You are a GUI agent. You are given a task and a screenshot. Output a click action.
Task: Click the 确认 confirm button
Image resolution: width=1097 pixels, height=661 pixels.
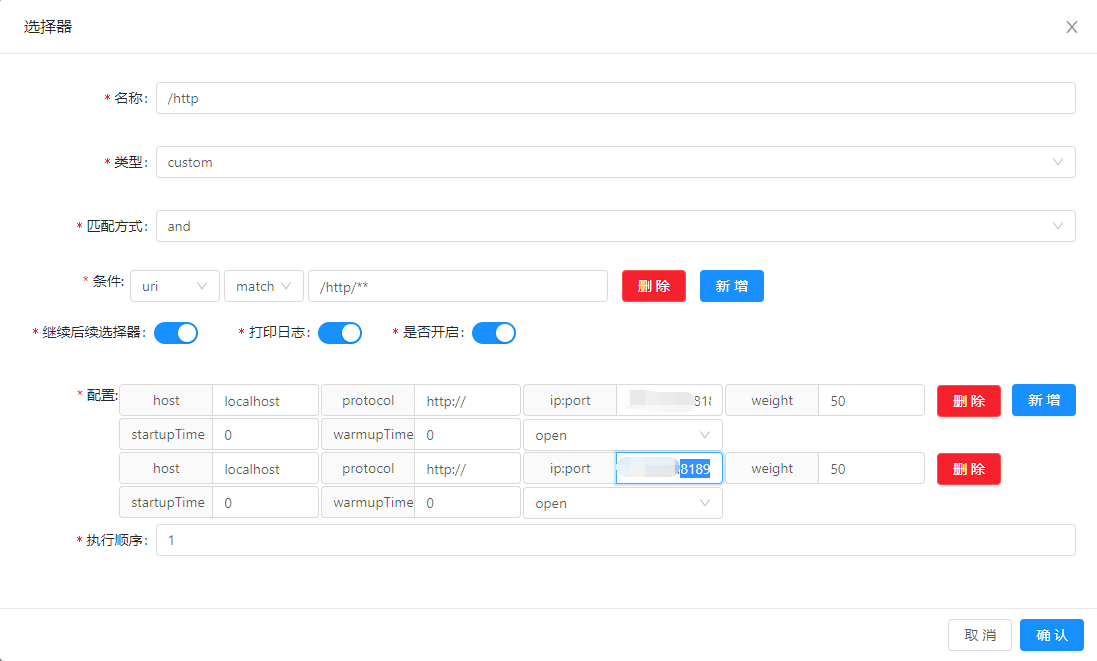point(1052,634)
